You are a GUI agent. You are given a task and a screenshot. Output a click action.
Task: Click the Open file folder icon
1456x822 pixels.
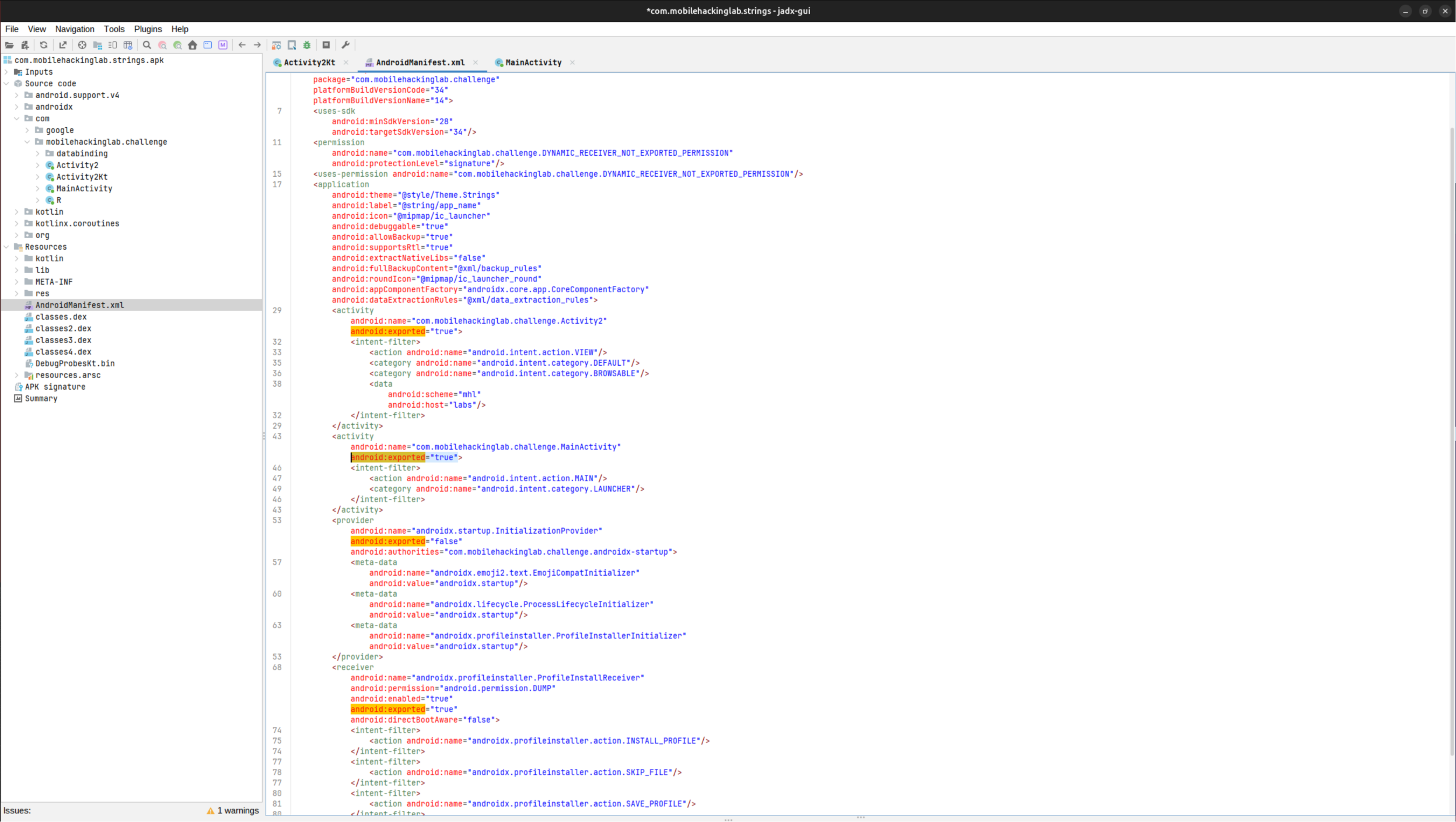click(9, 45)
